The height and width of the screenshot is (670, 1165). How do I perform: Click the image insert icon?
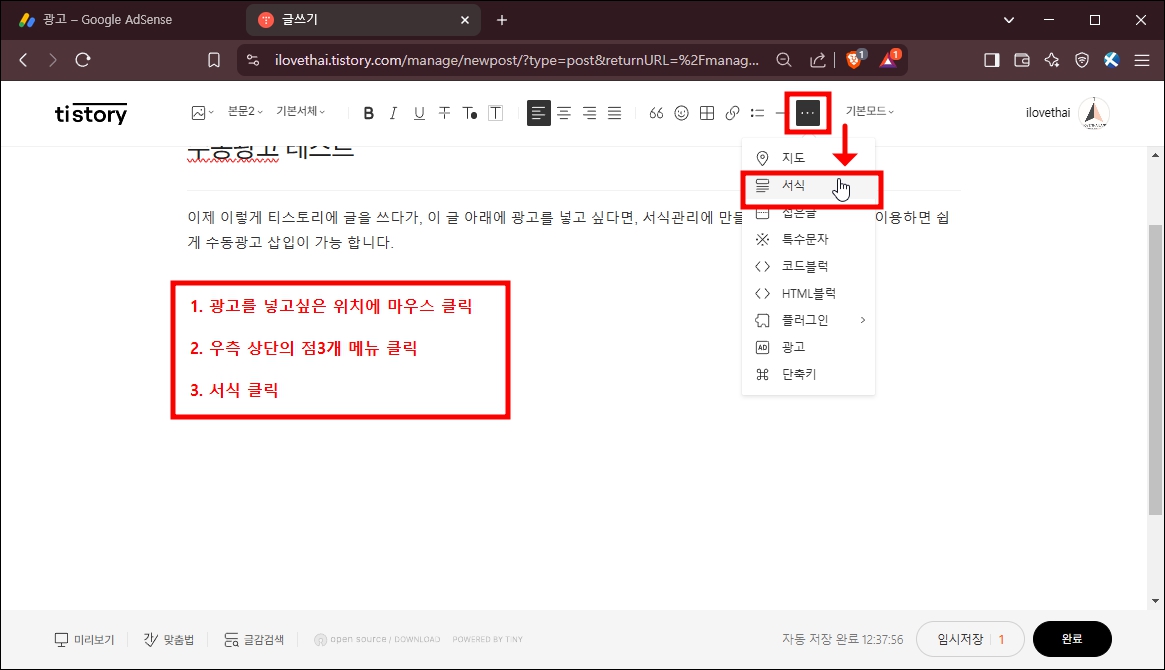point(197,113)
